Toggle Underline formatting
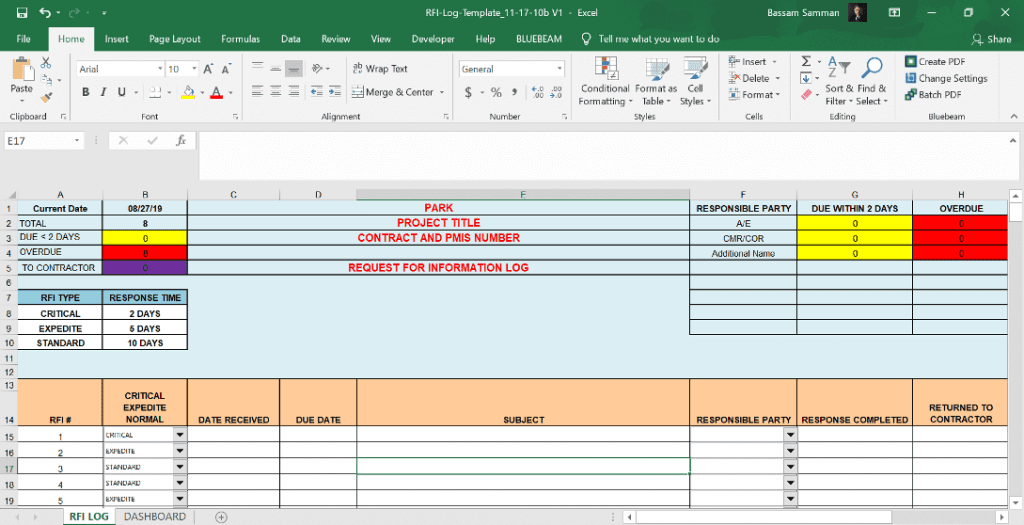The height and width of the screenshot is (525, 1024). click(121, 92)
